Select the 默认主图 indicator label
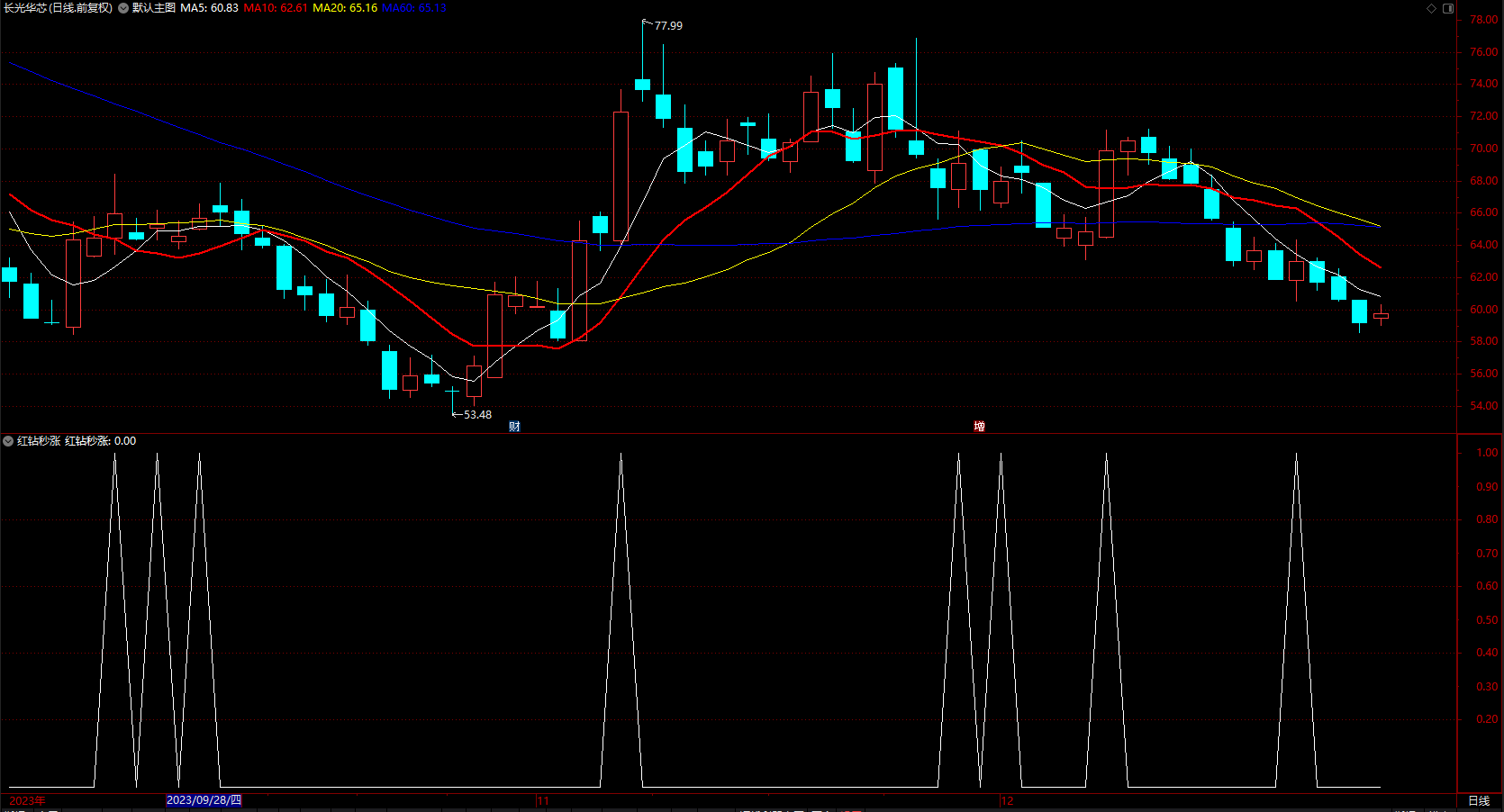This screenshot has height=812, width=1504. (154, 8)
